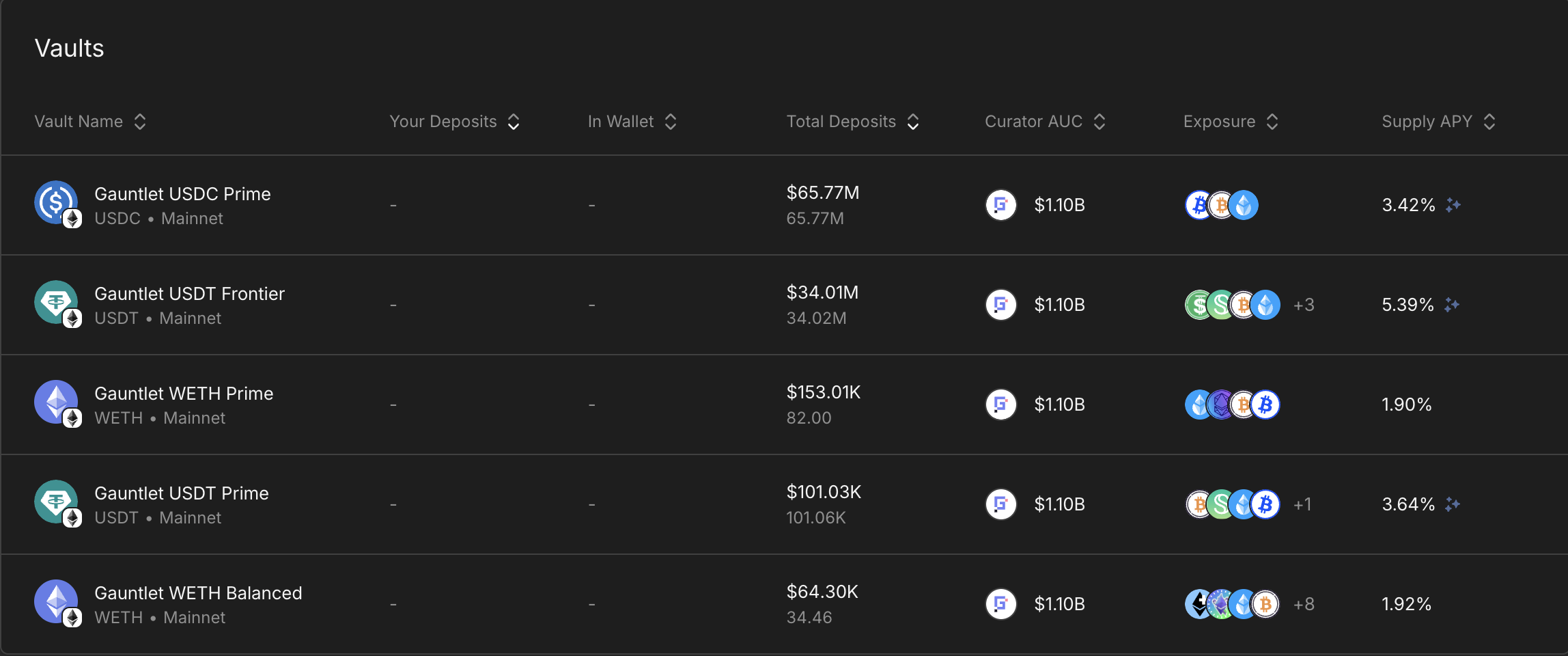Click the +8 exposure overflow indicator
The image size is (1568, 656).
tap(1304, 604)
